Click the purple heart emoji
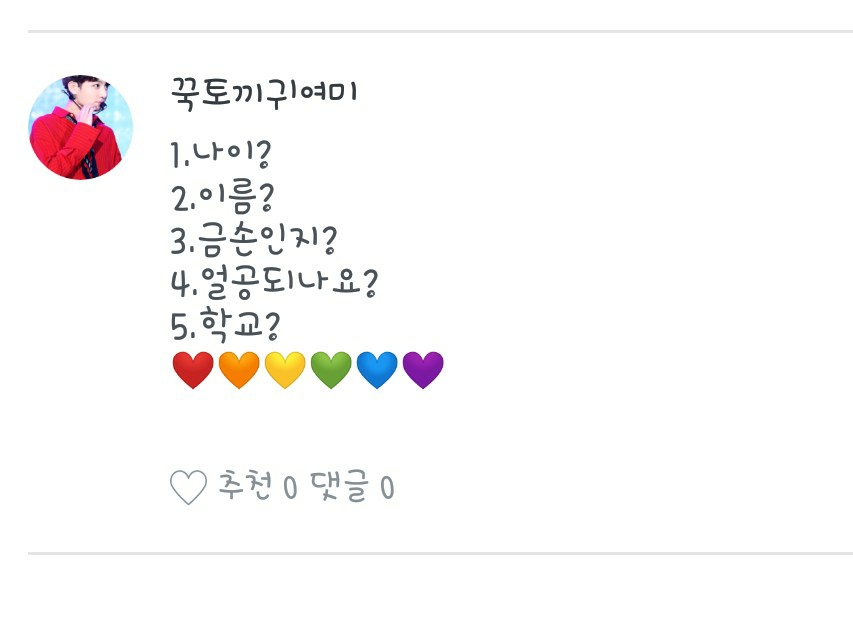Screen dimensions: 853x639 coord(423,371)
